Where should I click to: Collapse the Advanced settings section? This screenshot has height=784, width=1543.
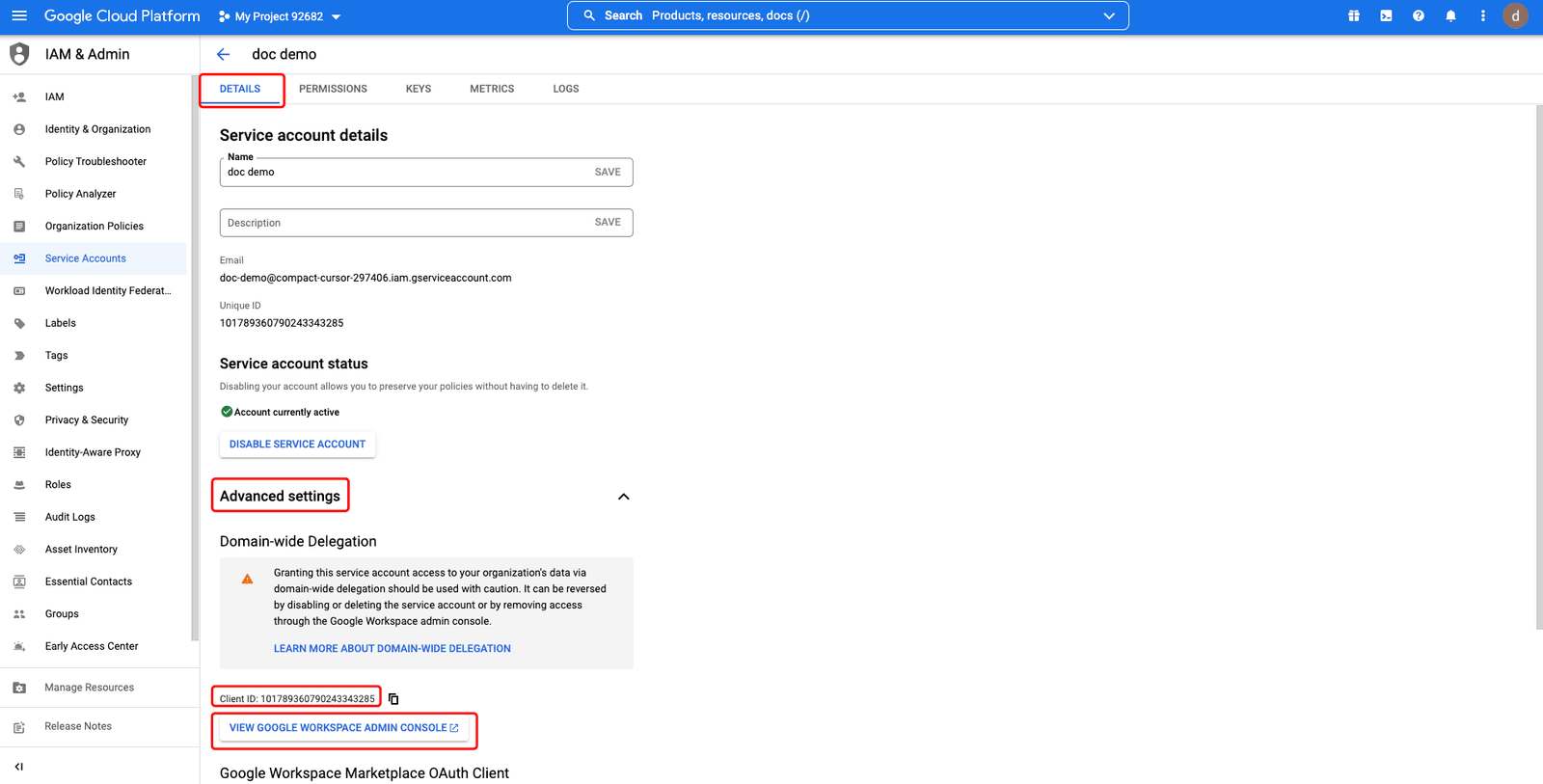click(x=624, y=497)
